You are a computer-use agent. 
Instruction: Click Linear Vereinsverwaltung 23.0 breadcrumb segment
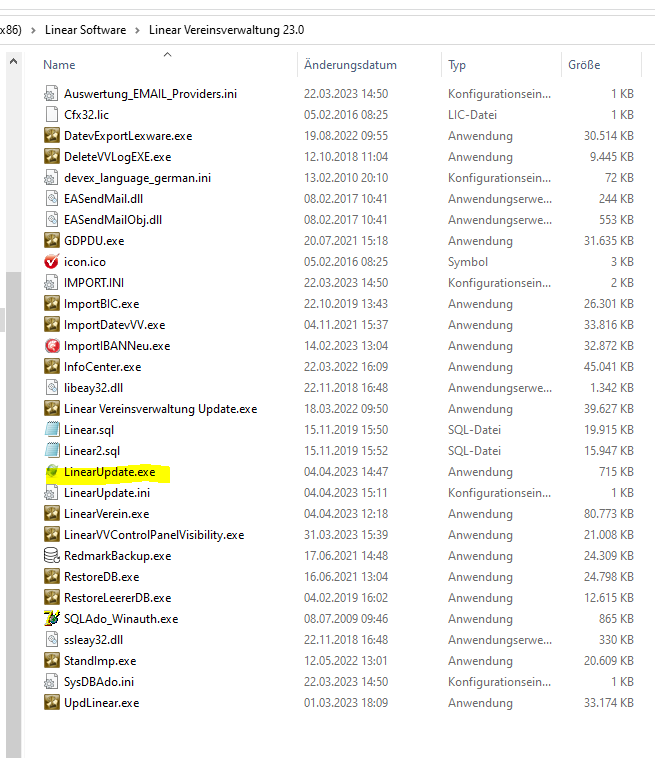coord(226,30)
